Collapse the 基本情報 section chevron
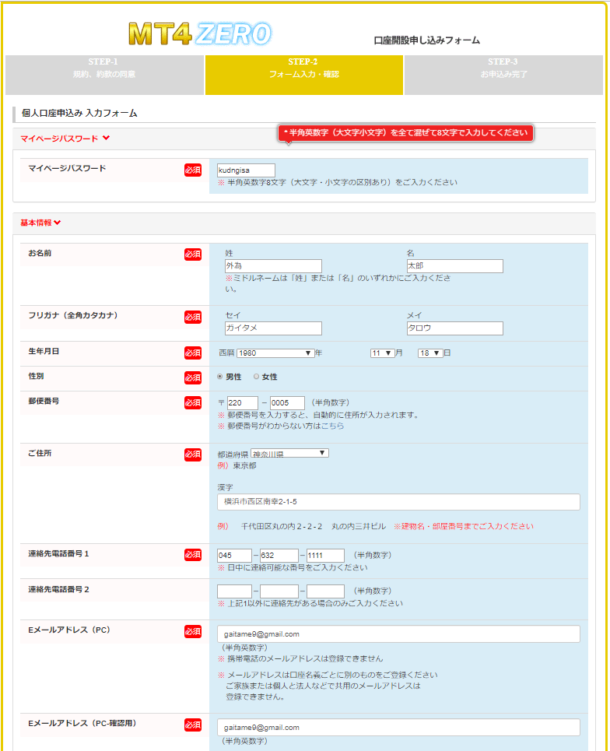The height and width of the screenshot is (751, 610). 58,222
